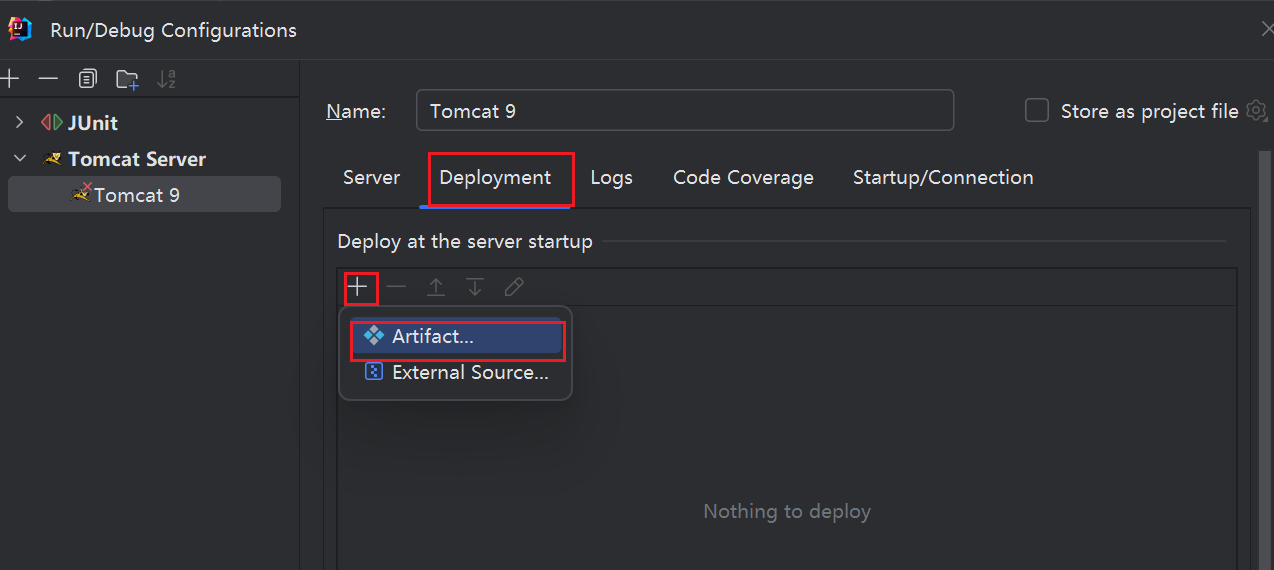Screen dimensions: 1274x570
Task: Click the Run/Debug Configurations title text
Action: click(173, 30)
